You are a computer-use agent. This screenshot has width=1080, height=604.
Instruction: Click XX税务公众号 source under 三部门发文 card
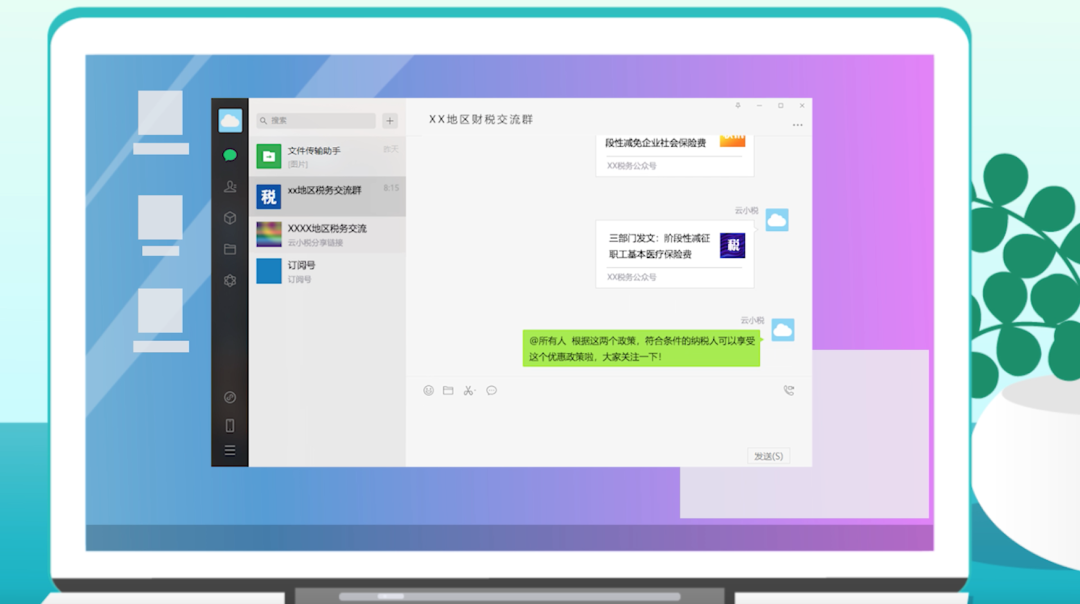click(x=632, y=278)
